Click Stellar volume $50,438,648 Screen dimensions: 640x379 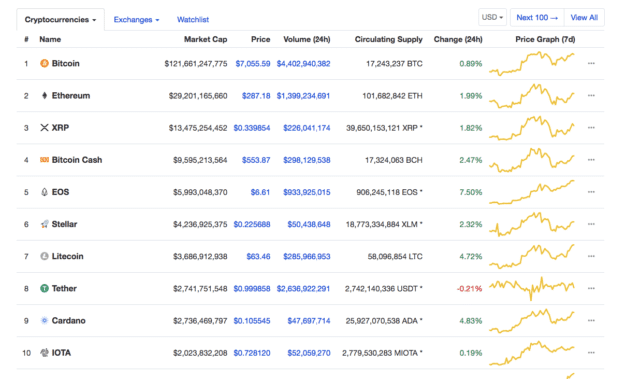click(309, 224)
